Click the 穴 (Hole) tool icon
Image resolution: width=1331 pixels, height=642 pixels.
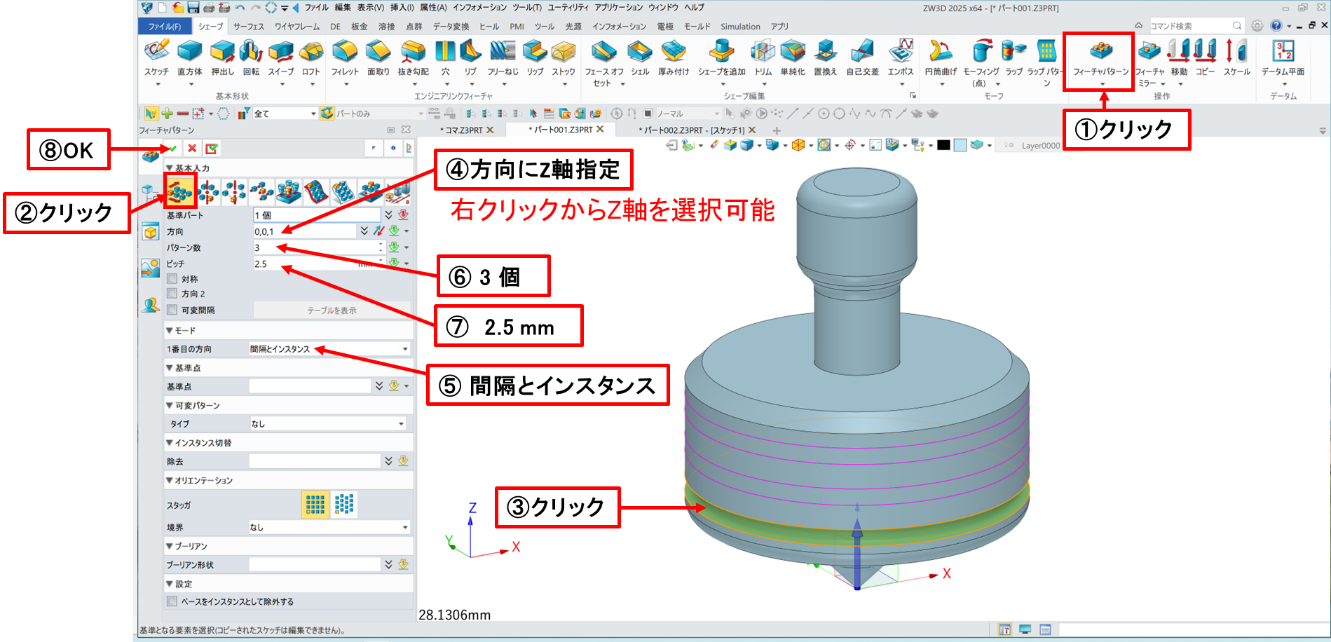(x=445, y=50)
